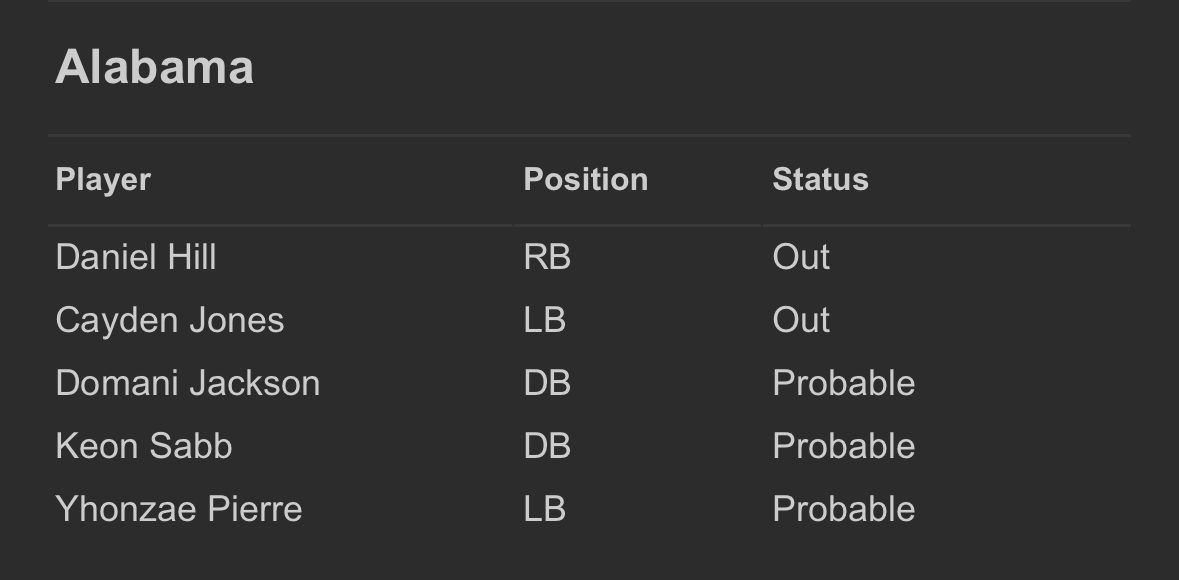Click LB position for Cayden Jones

pos(545,321)
